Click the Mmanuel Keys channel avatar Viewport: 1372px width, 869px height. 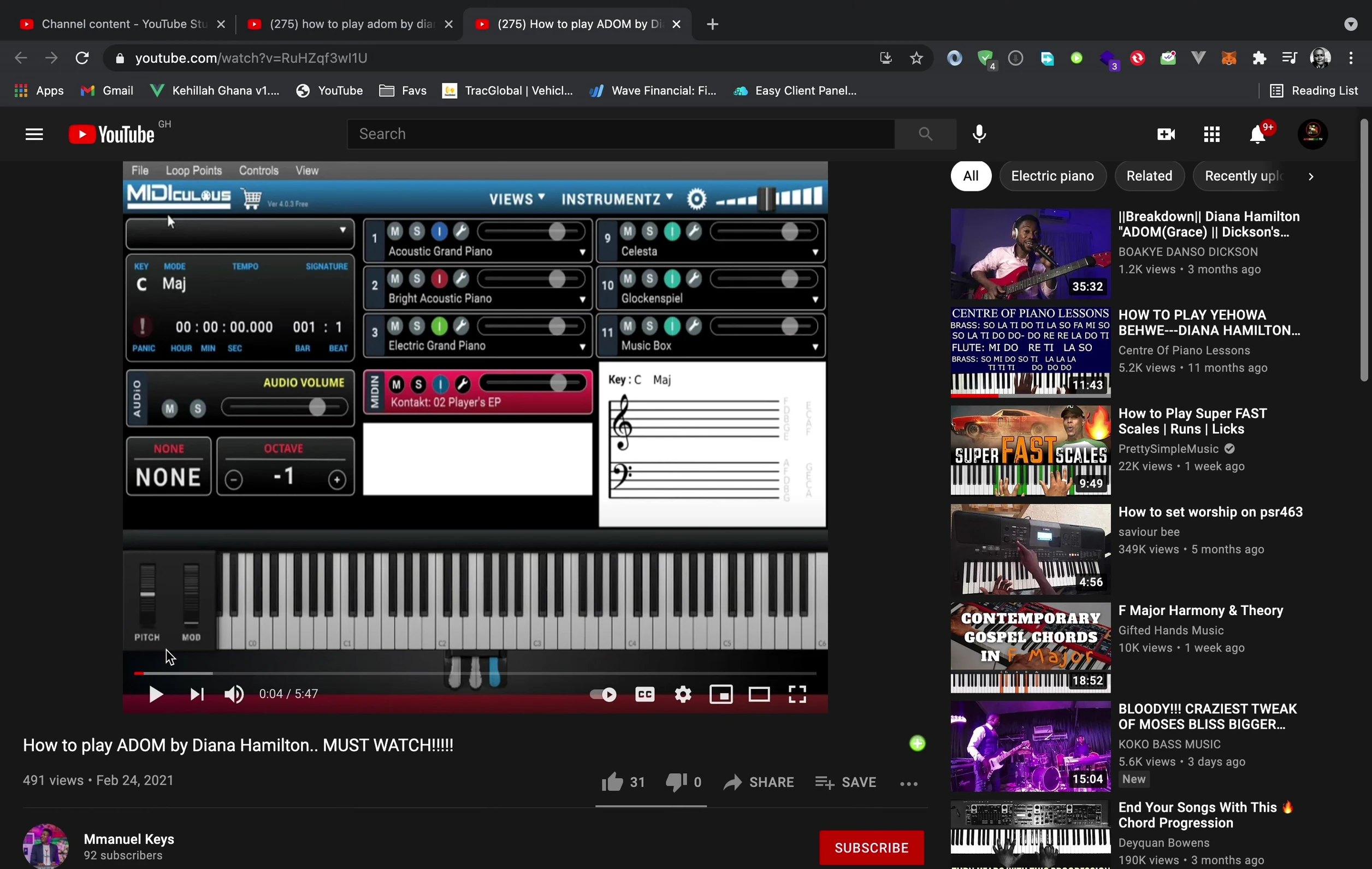(45, 846)
